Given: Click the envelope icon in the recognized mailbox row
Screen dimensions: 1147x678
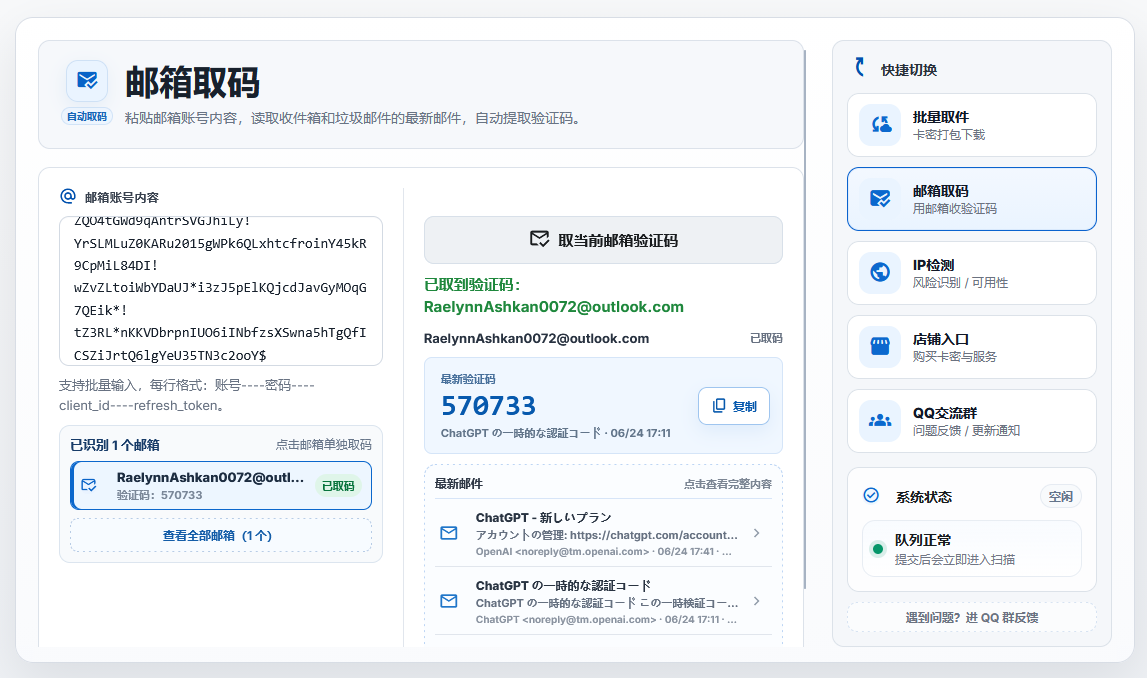Looking at the screenshot, I should pyautogui.click(x=89, y=485).
